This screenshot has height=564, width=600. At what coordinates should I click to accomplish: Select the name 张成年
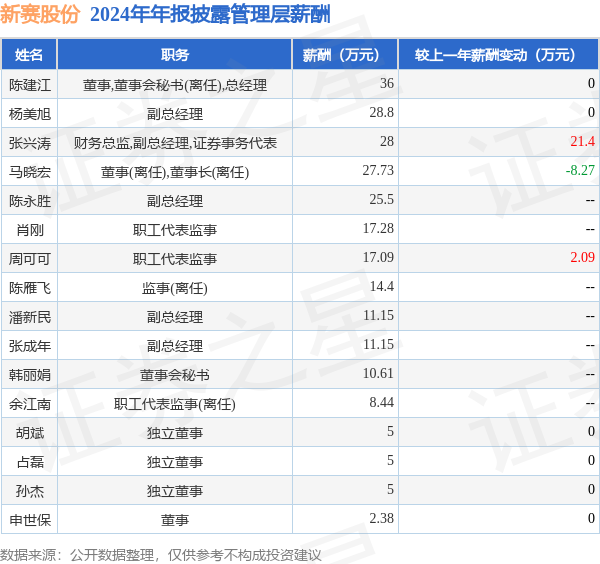(30, 346)
